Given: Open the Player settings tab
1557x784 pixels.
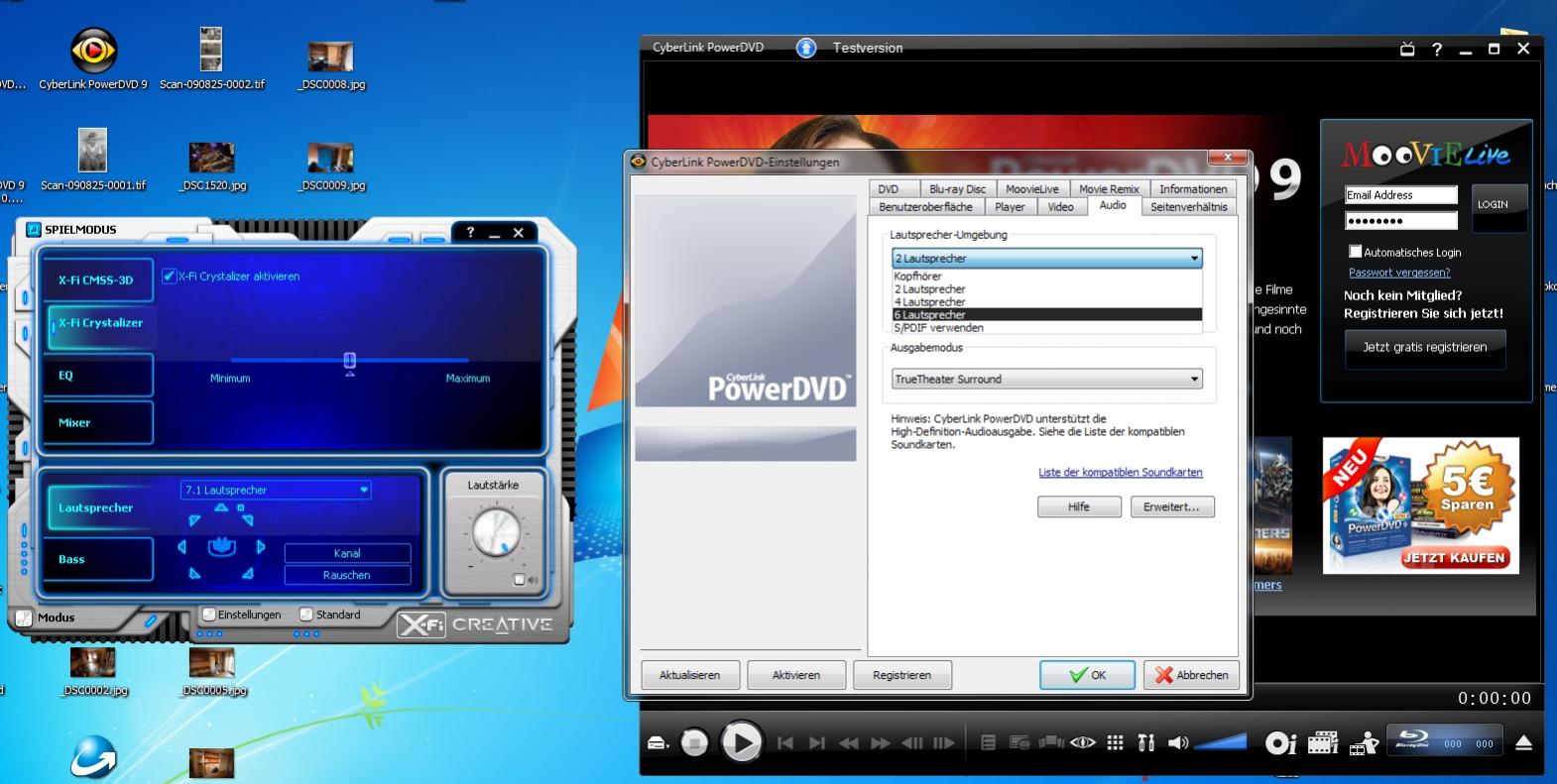Looking at the screenshot, I should click(1010, 206).
